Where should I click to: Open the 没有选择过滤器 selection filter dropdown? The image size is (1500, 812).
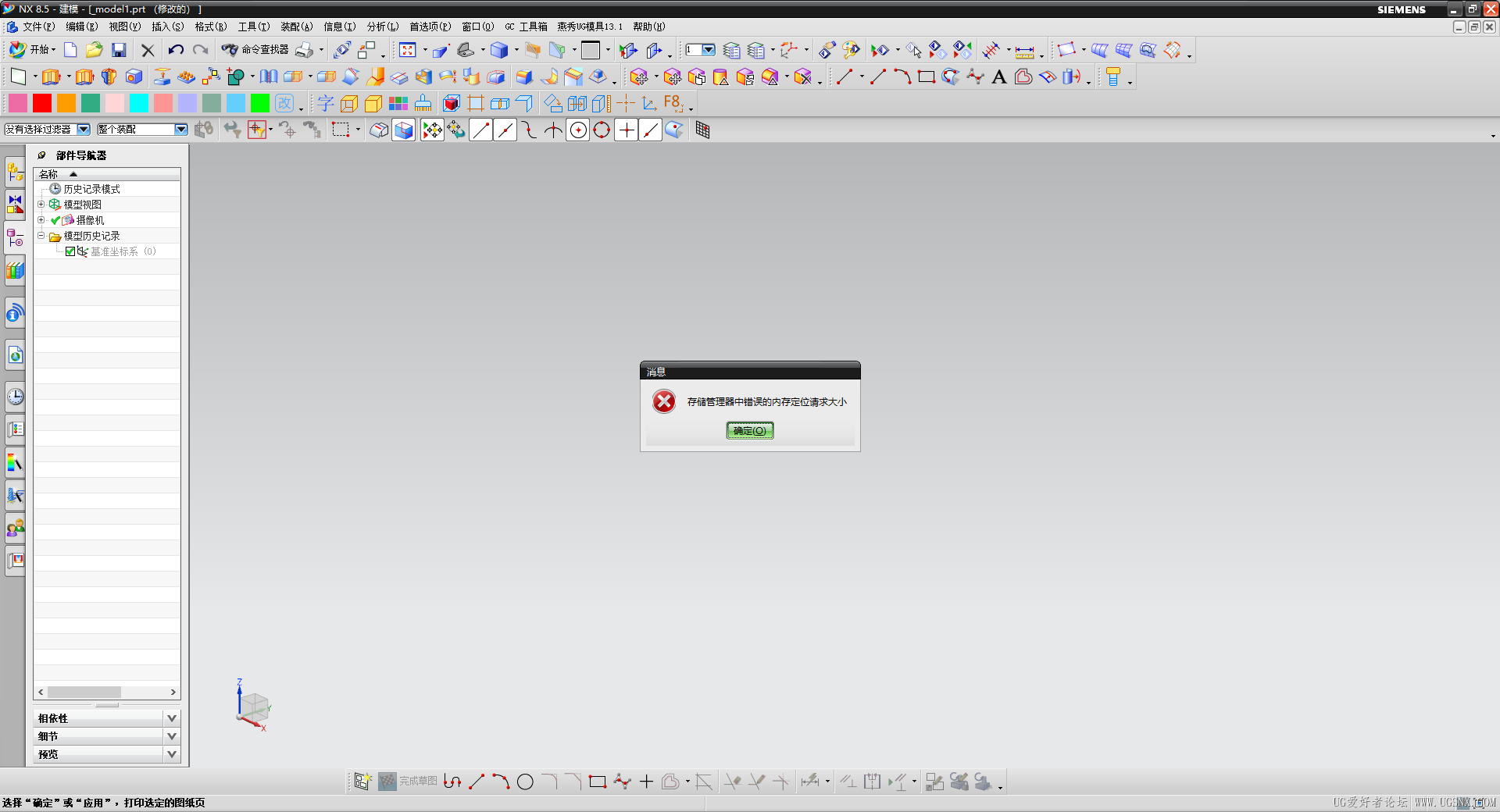[48, 130]
